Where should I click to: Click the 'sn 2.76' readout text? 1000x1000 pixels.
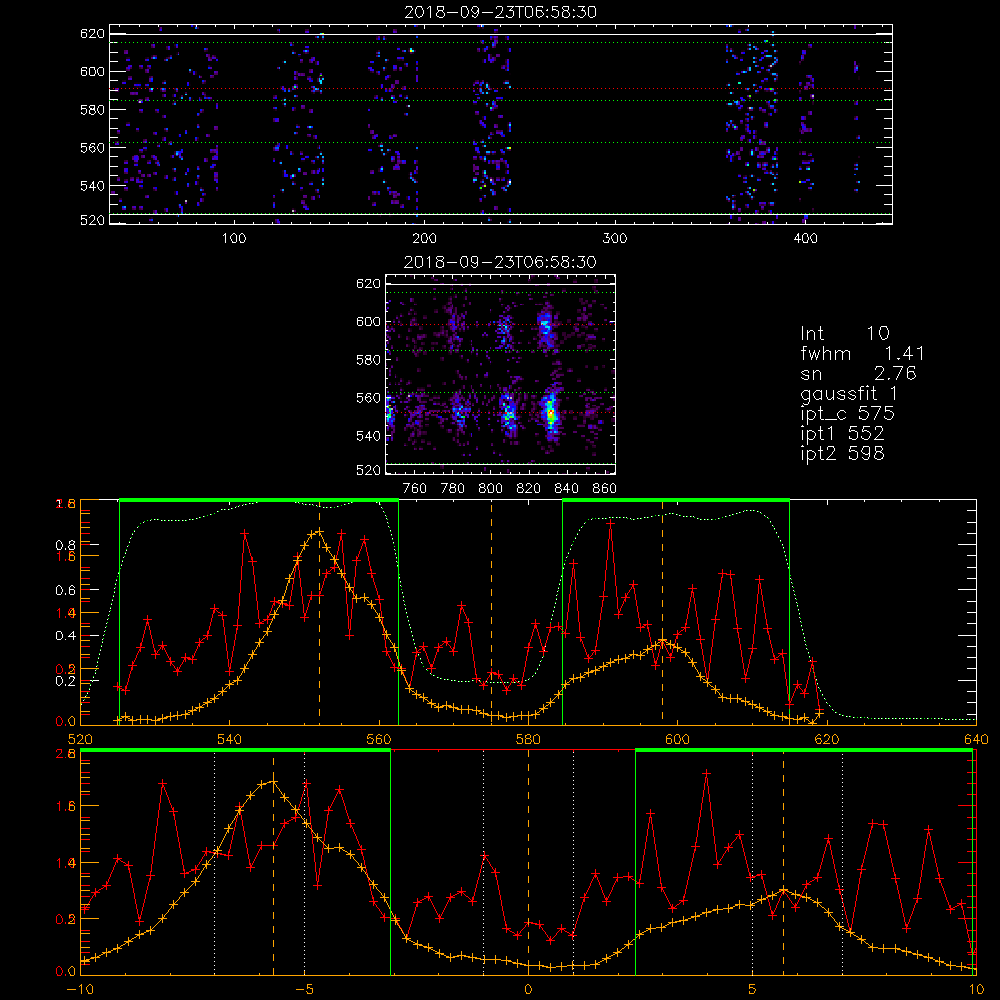tap(858, 373)
